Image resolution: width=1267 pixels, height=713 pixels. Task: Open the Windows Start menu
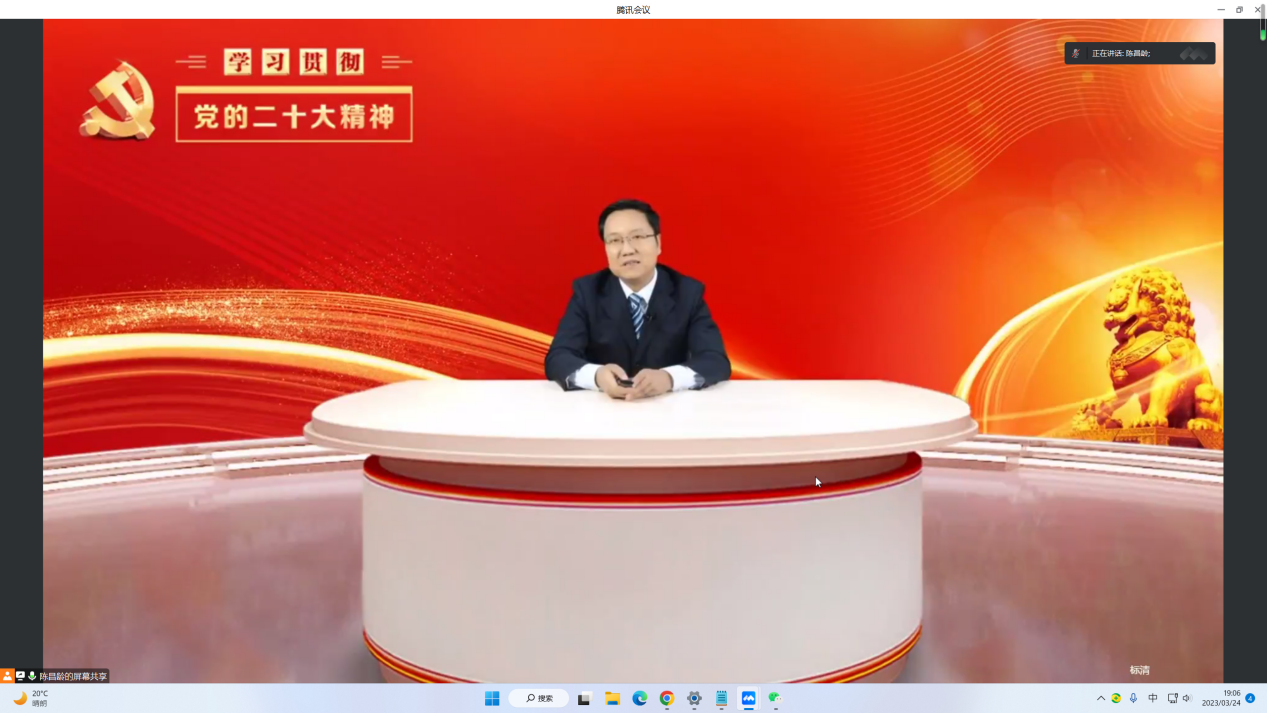click(x=492, y=698)
